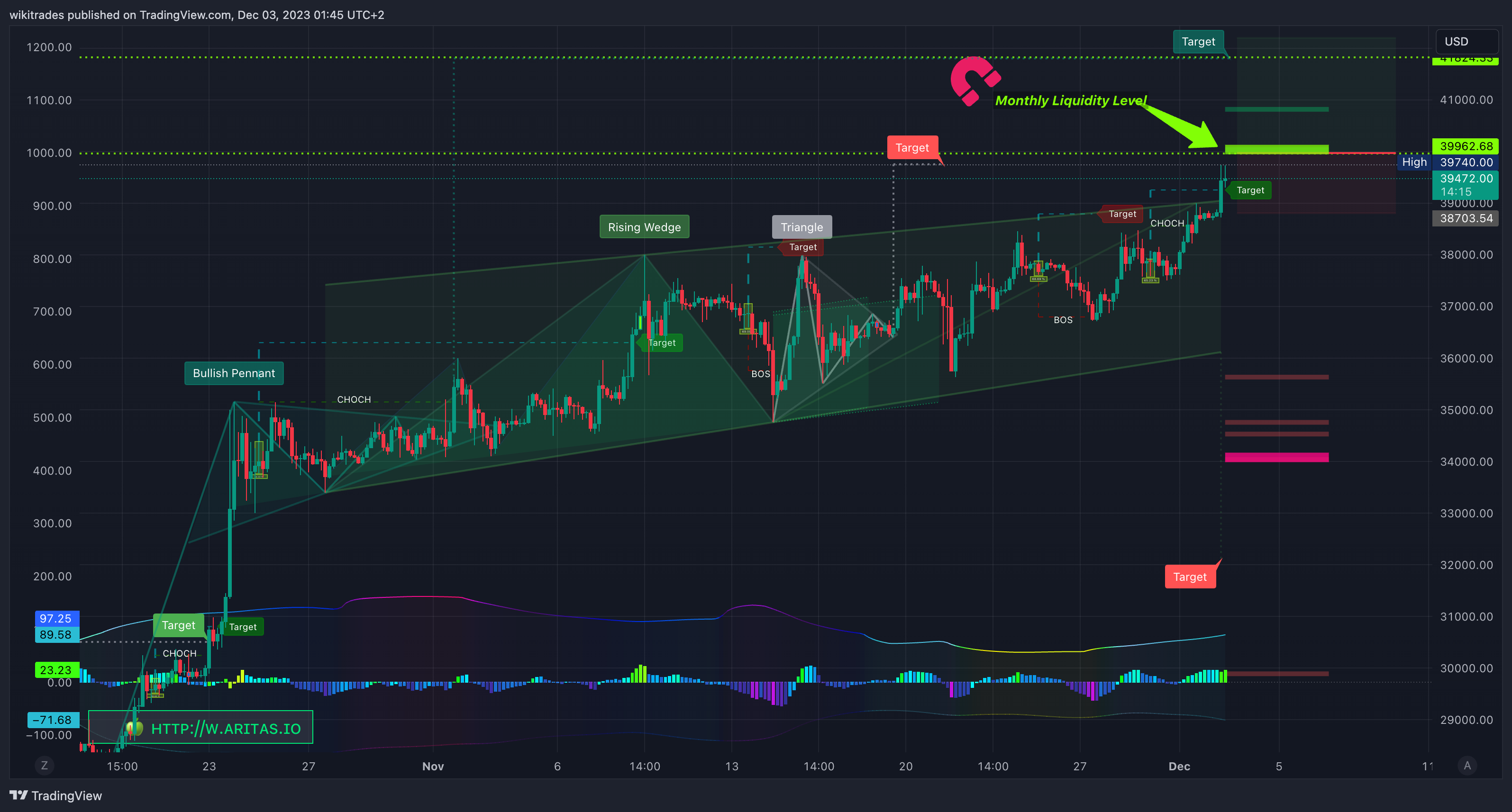
Task: Click the 97.25 indicator value label
Action: [56, 618]
